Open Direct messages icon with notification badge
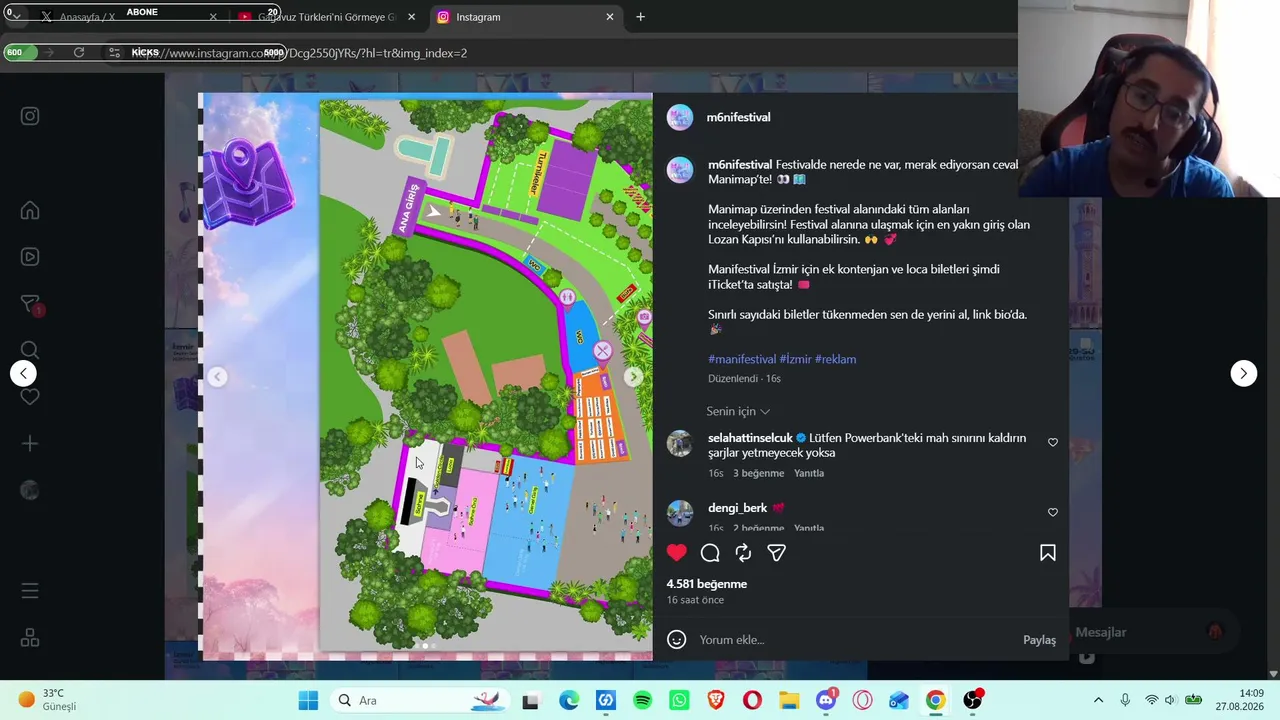Screen dimensions: 1280x720 pyautogui.click(x=30, y=305)
